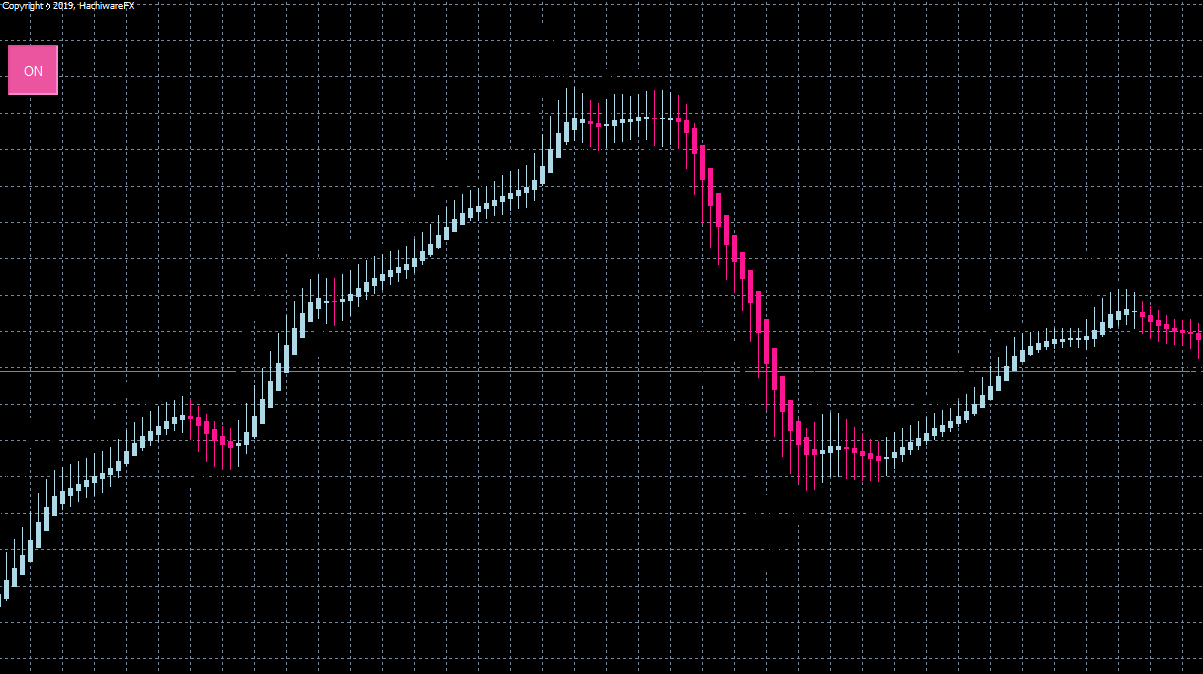
Task: Click the last pink candle at the chart's right edge
Action: click(1199, 338)
